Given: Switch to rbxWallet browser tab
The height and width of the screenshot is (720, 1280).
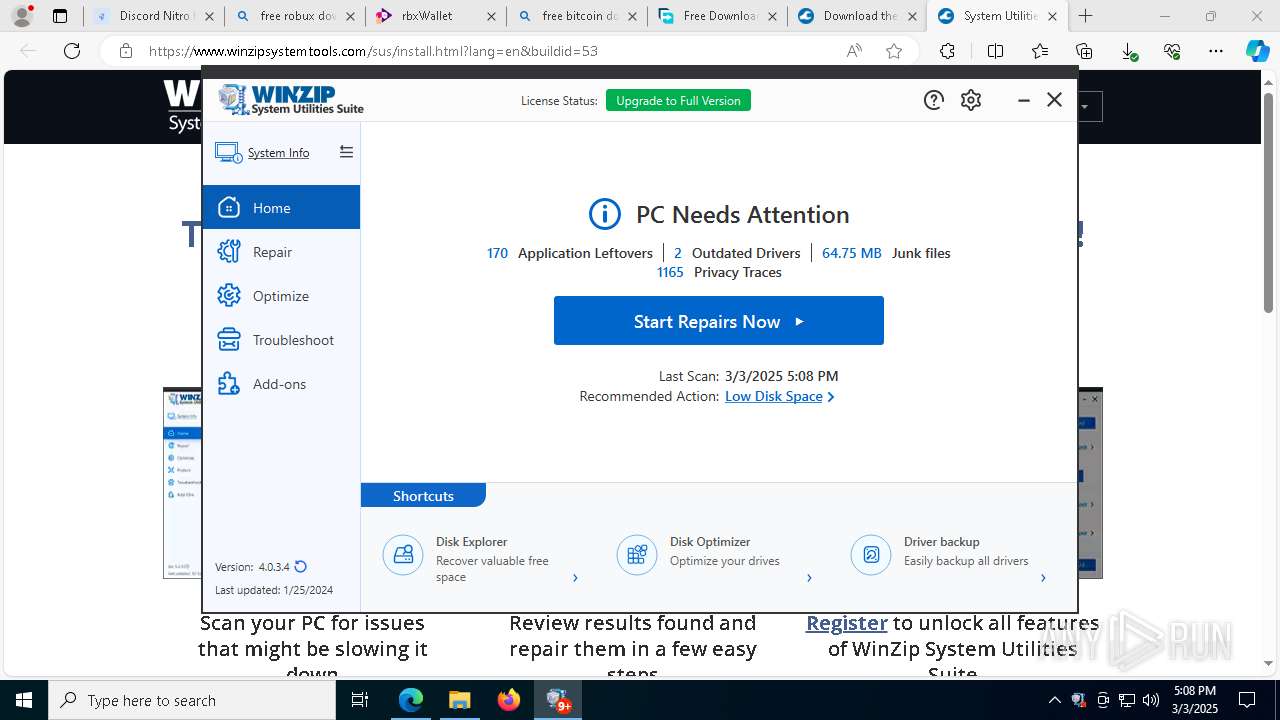Looking at the screenshot, I should tap(435, 16).
